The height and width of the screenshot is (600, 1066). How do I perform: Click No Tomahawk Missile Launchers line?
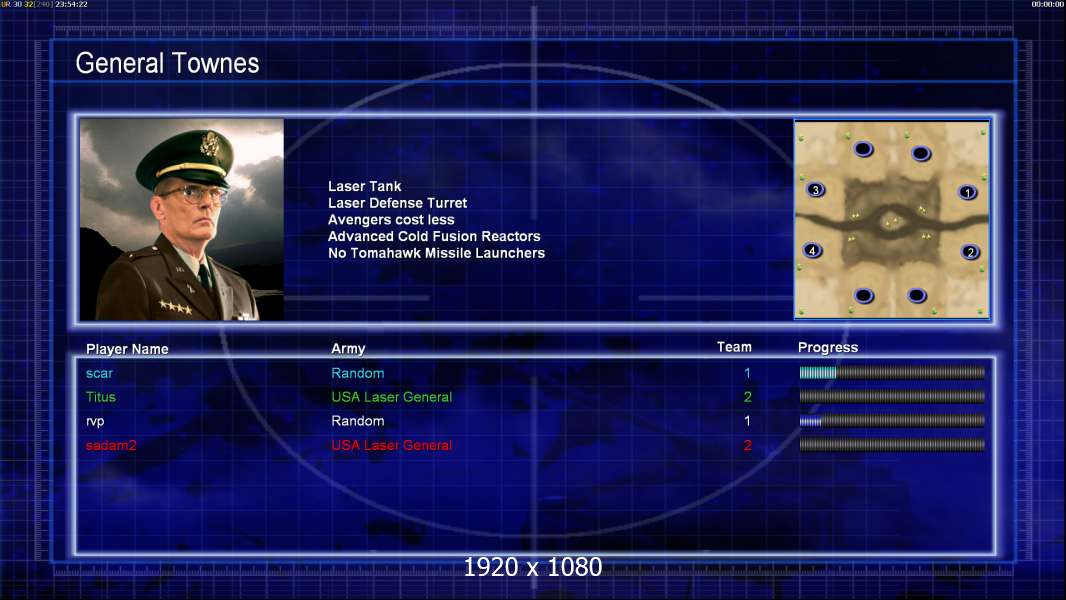coord(436,253)
